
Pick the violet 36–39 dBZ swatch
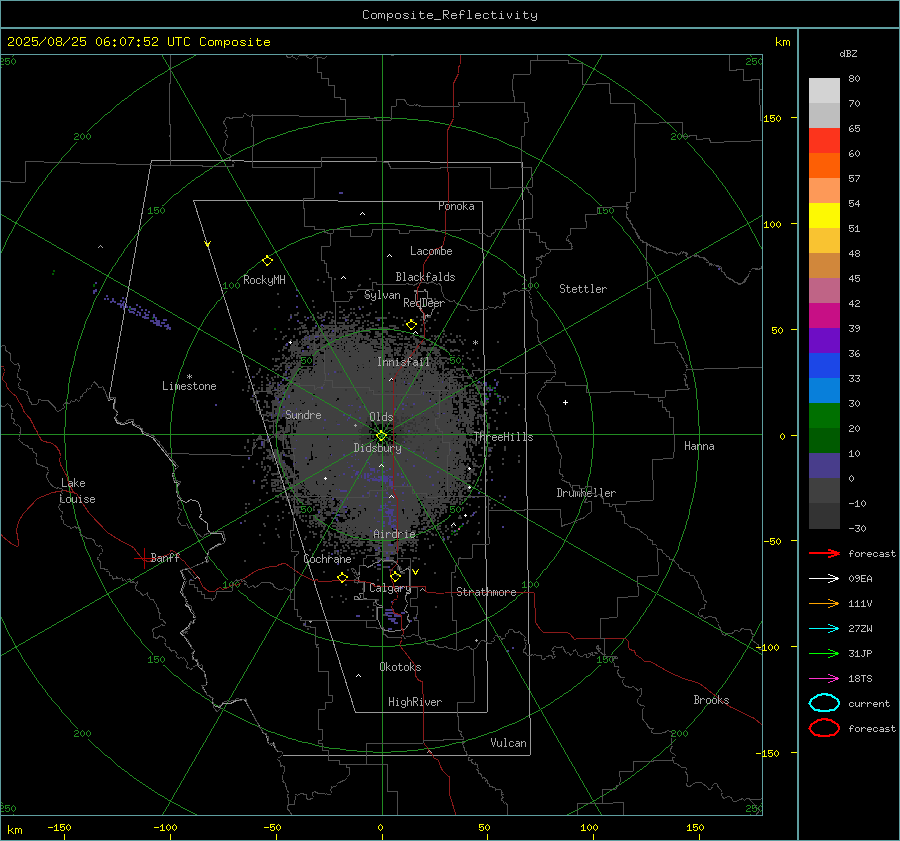coord(824,341)
